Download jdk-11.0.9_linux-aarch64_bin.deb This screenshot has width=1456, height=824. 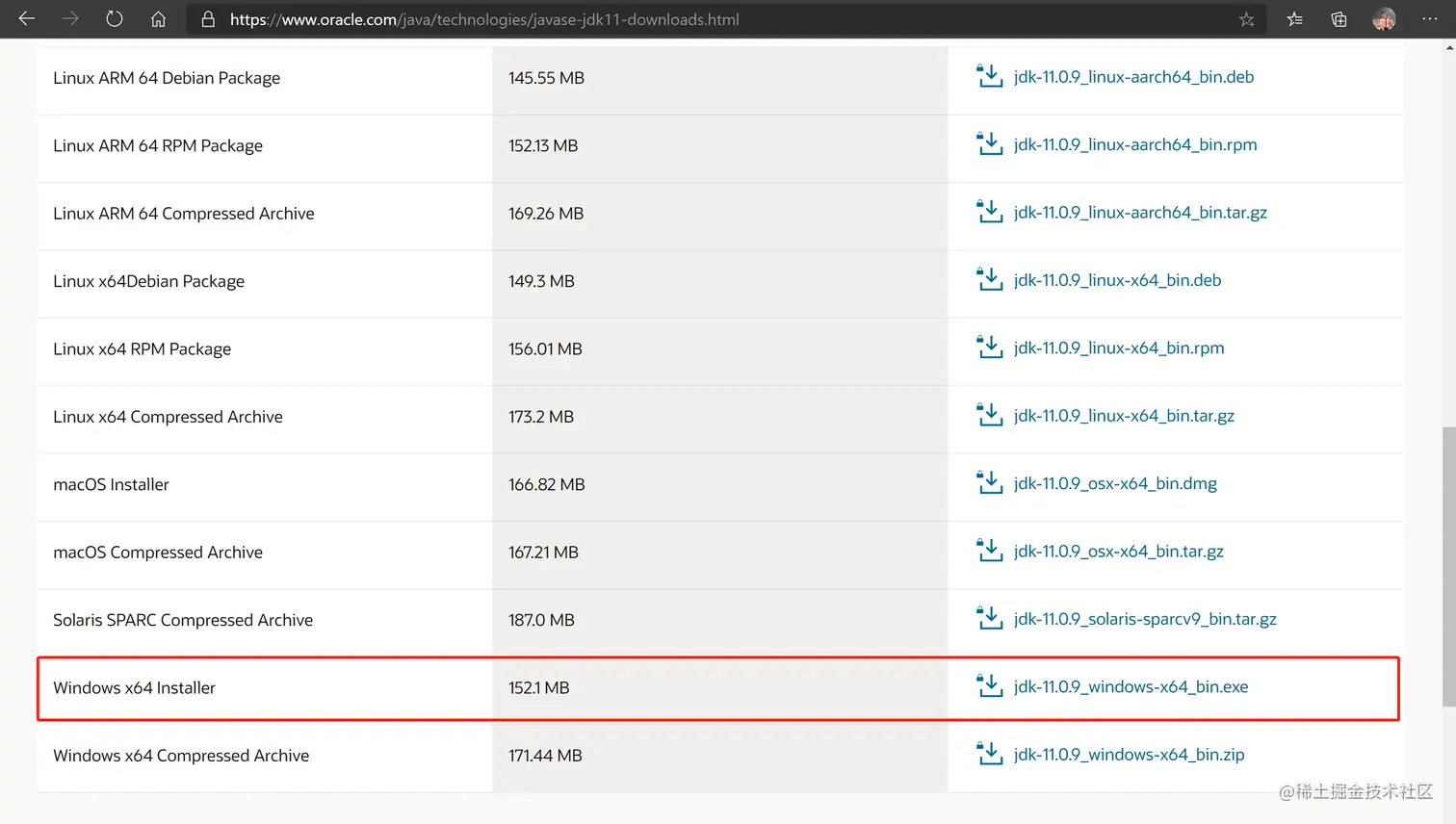1133,77
